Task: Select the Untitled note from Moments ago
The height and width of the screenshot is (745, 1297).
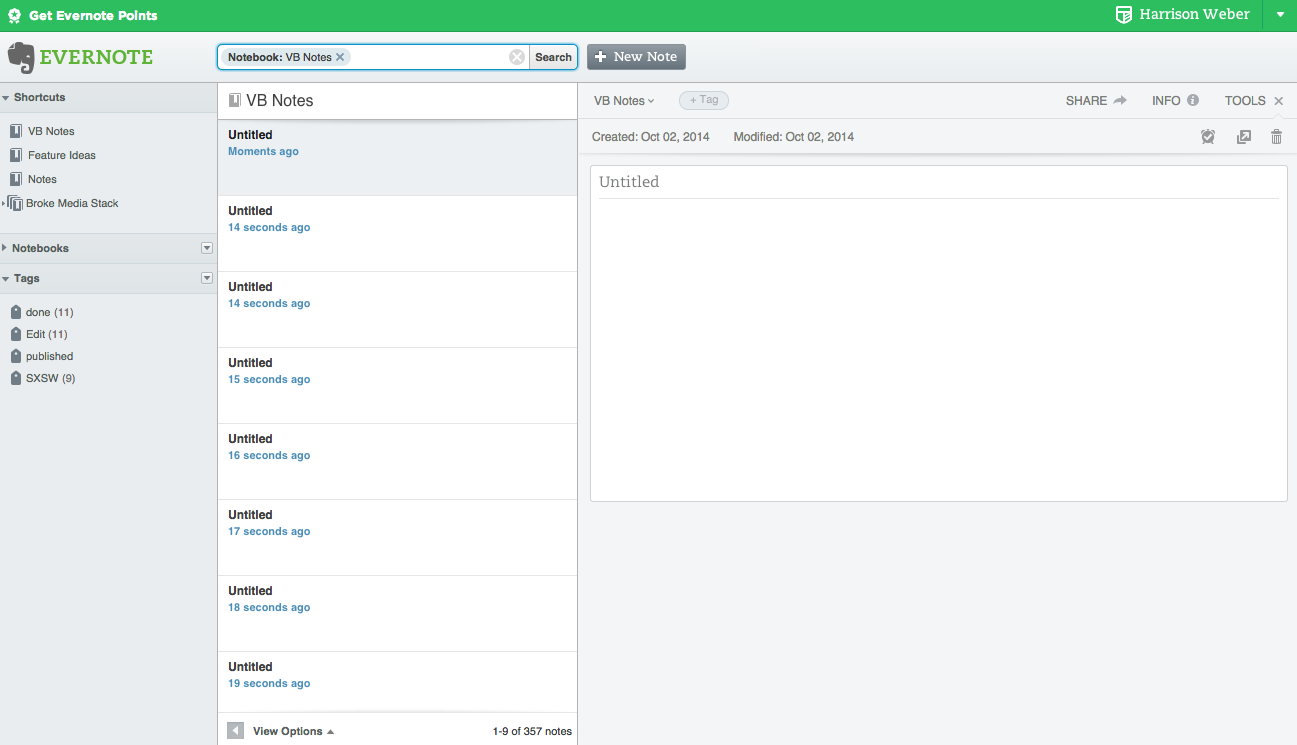Action: click(x=397, y=158)
